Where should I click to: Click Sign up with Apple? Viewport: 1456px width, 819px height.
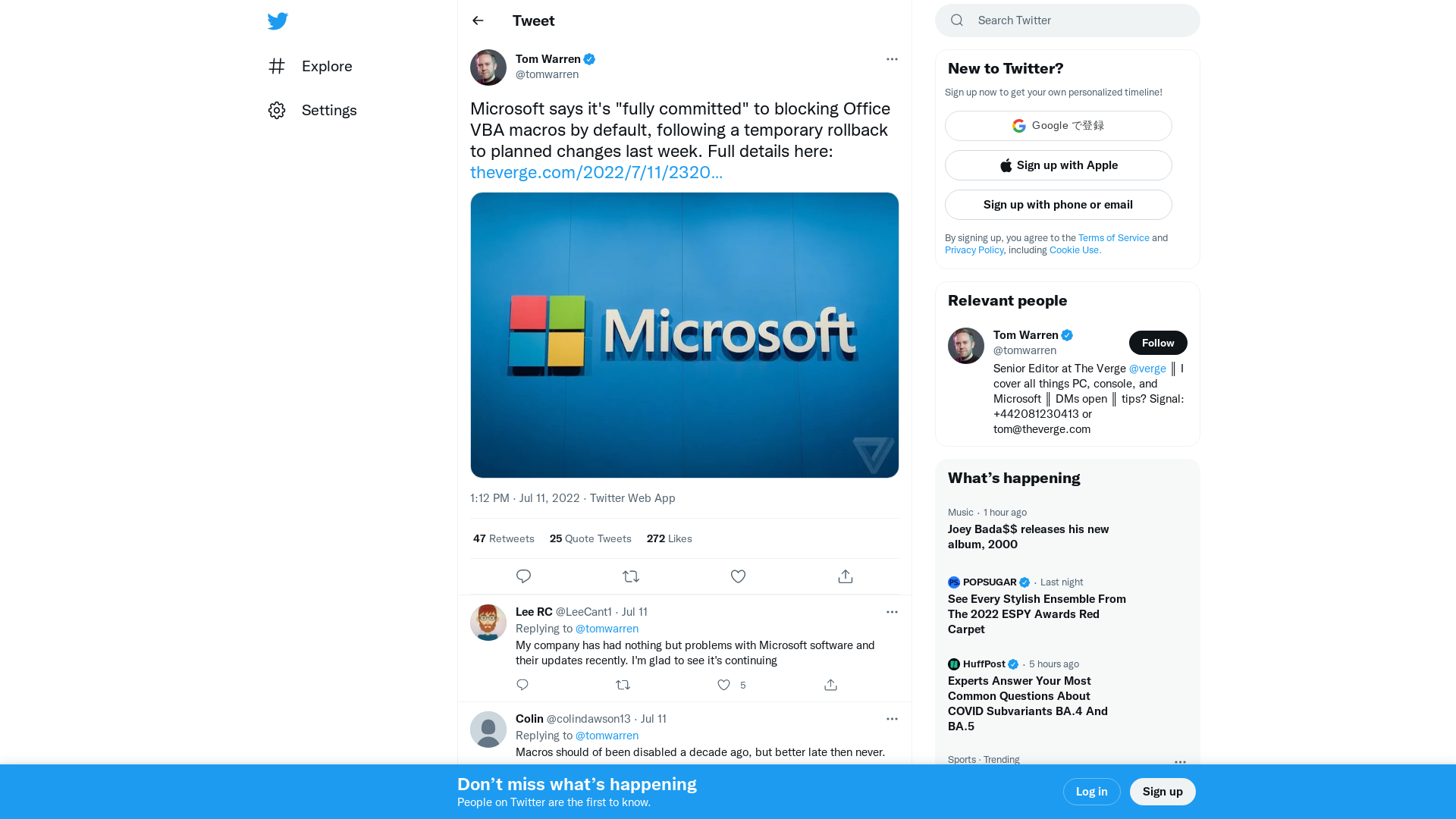1058,165
